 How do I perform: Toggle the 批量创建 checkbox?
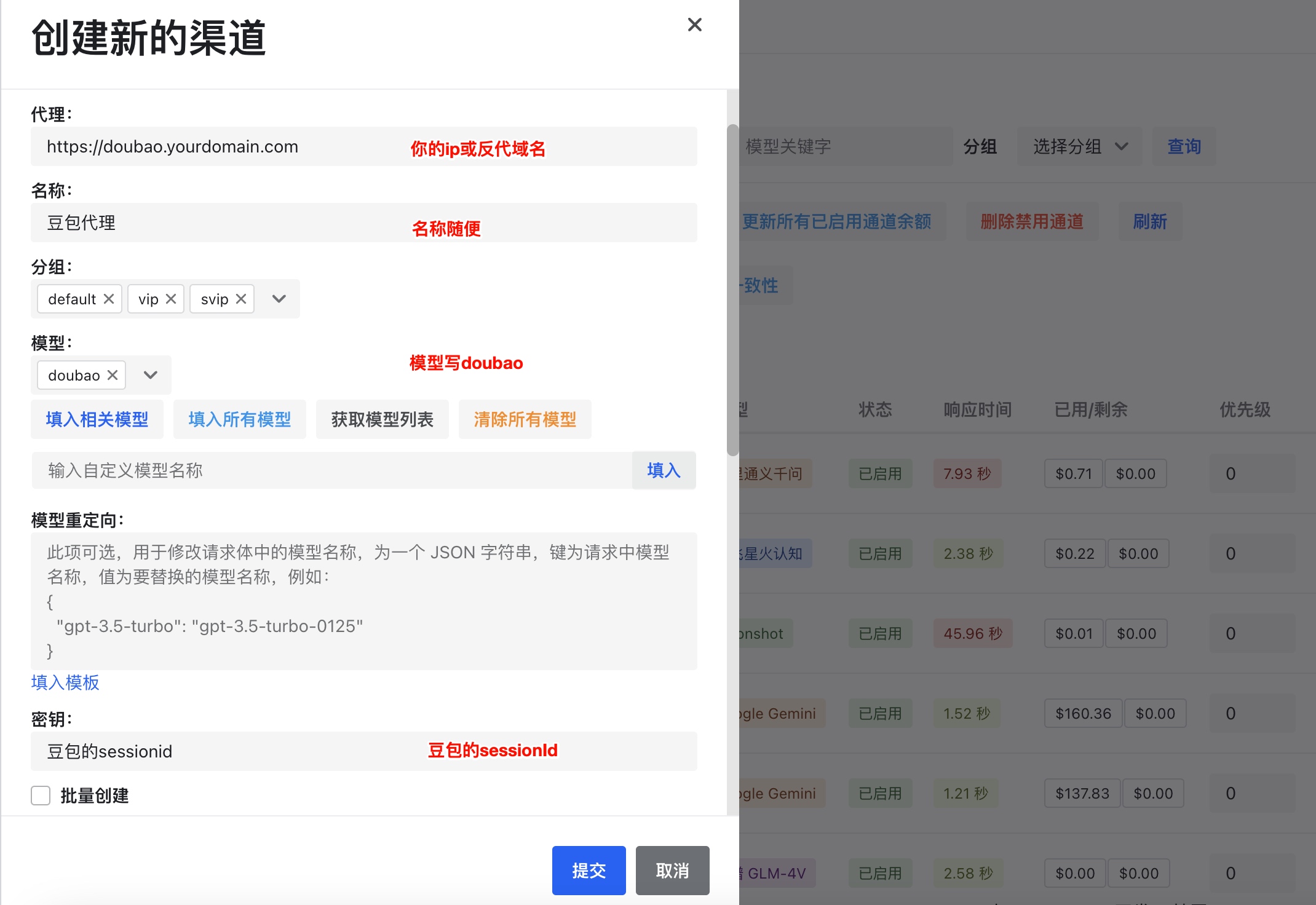point(41,796)
